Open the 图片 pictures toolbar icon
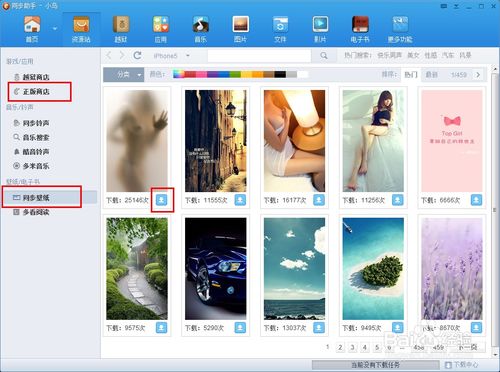This screenshot has height=372, width=500. (240, 29)
